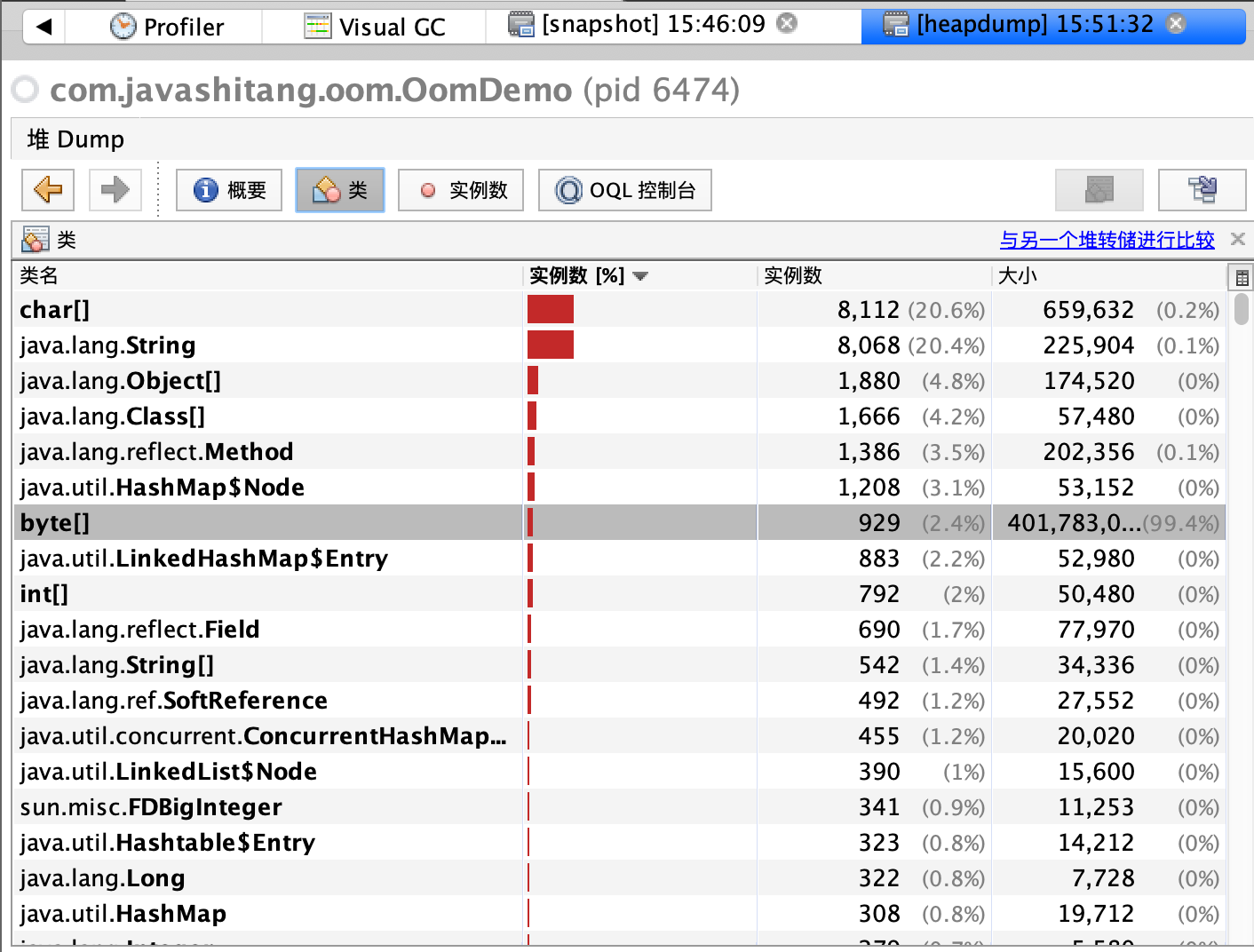Viewport: 1254px width, 952px height.
Task: Click the 与另一个堆转储进行比较 compare link
Action: point(1107,240)
